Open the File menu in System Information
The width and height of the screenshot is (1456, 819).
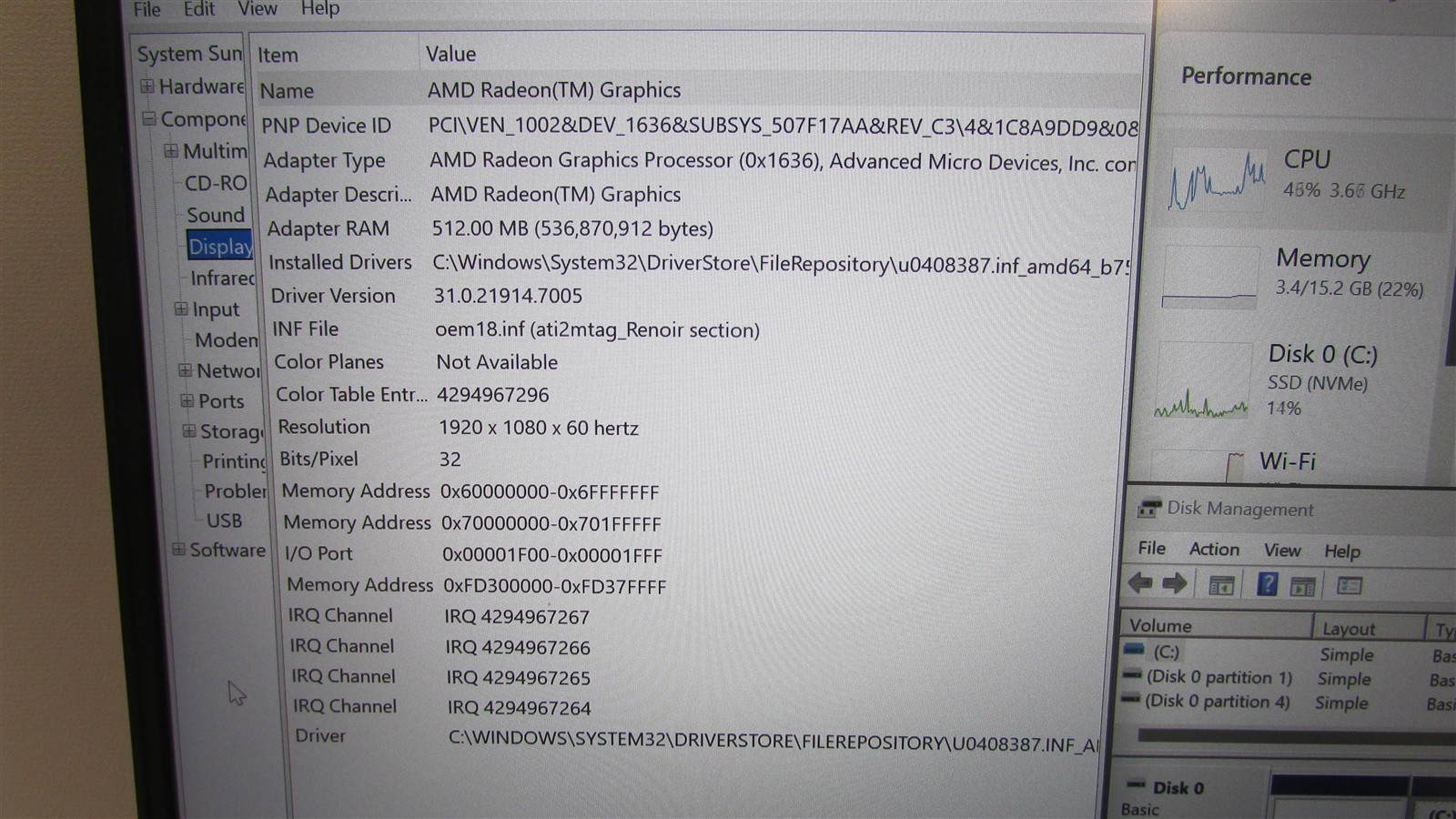click(147, 9)
